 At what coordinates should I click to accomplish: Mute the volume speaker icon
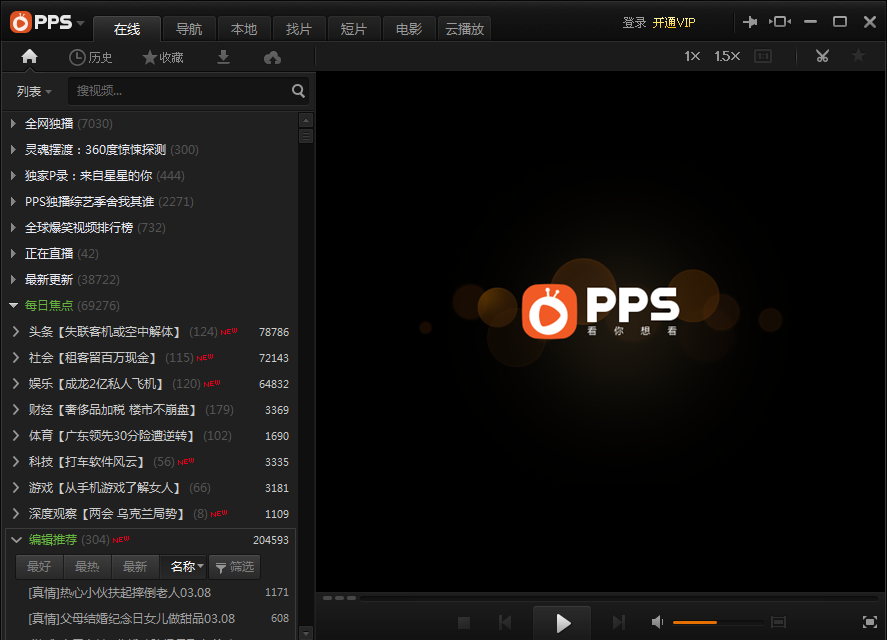click(x=658, y=622)
